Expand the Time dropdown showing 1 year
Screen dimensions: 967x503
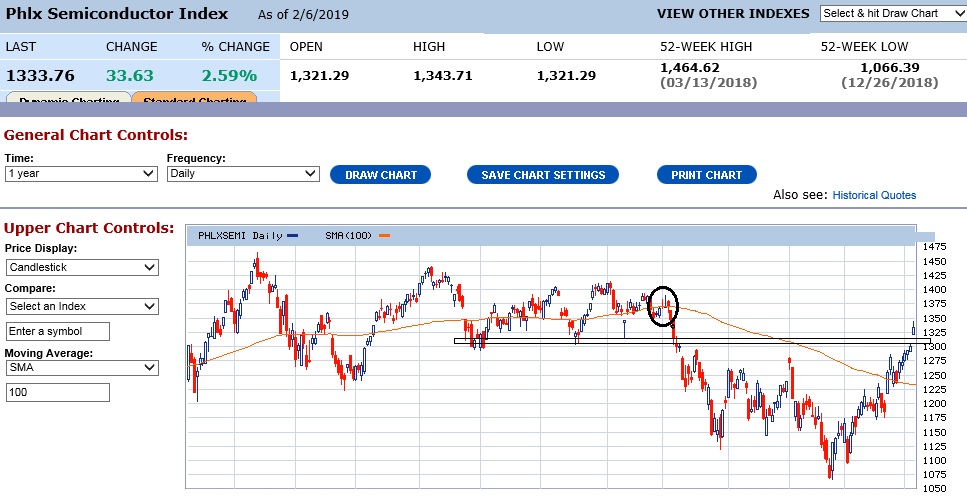tap(81, 174)
